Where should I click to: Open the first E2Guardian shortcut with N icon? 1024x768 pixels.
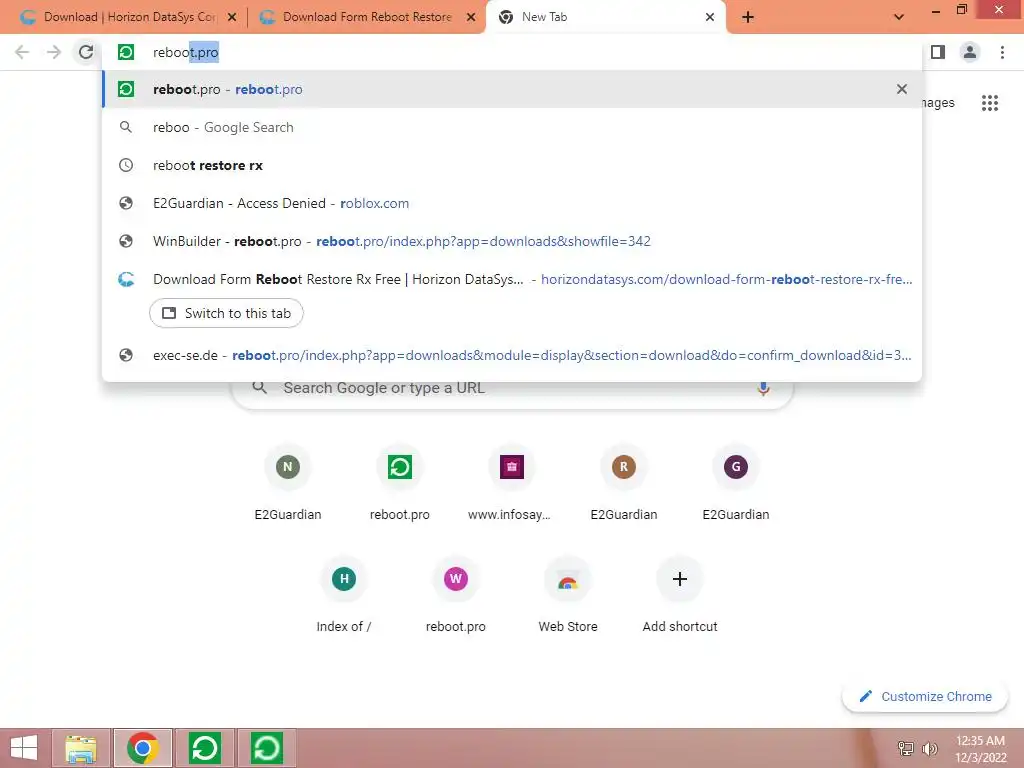click(x=288, y=483)
